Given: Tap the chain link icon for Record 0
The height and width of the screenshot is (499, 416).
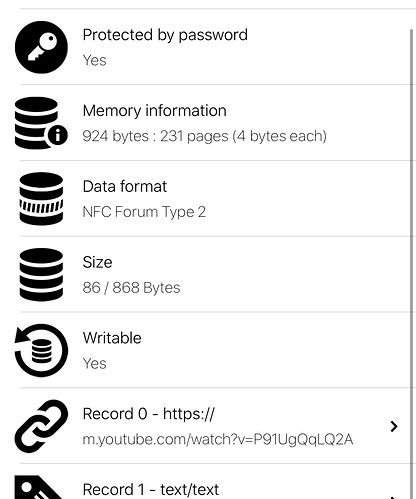Looking at the screenshot, I should [x=41, y=426].
